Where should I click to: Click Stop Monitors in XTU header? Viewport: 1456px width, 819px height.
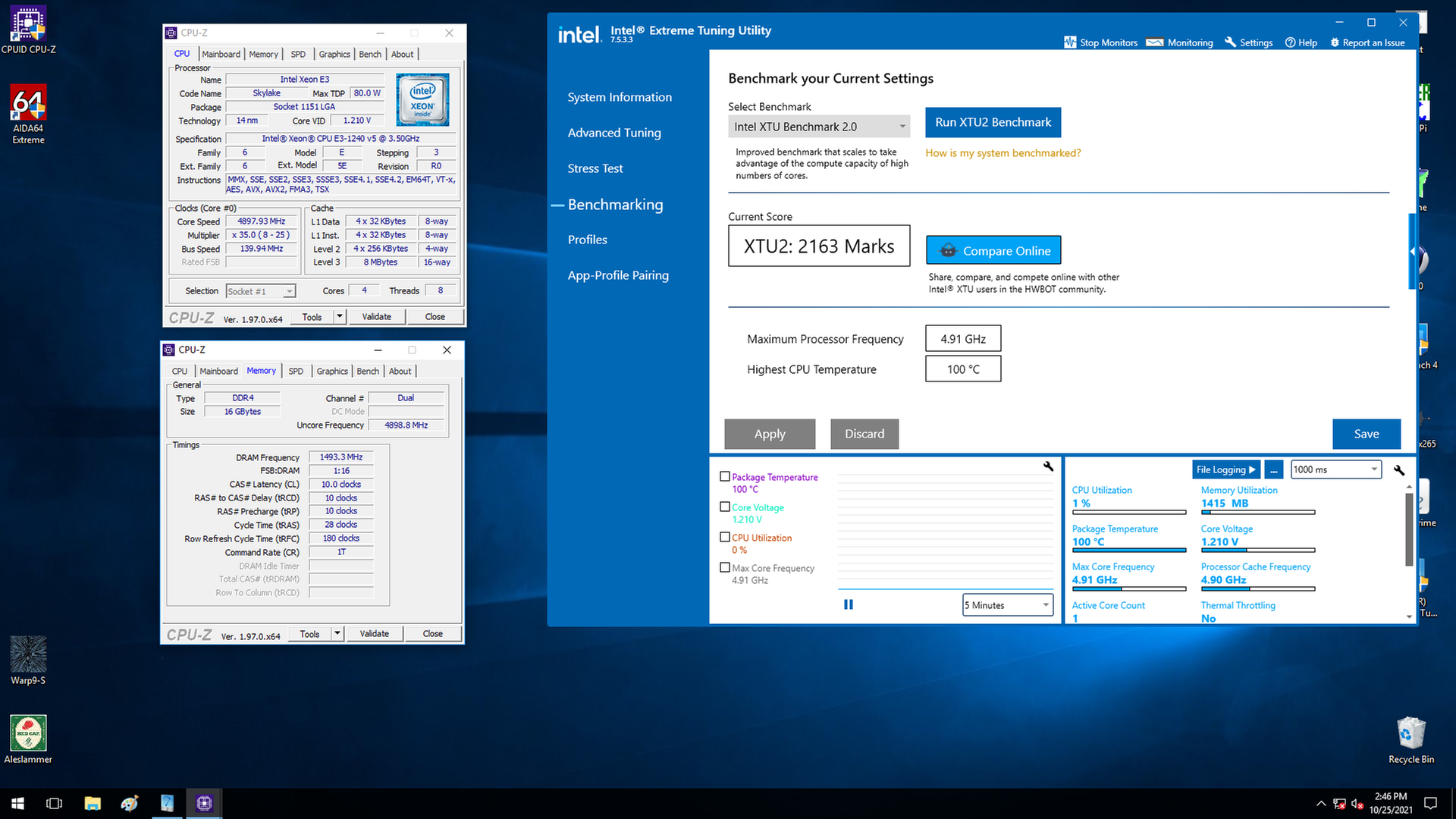pos(1100,42)
